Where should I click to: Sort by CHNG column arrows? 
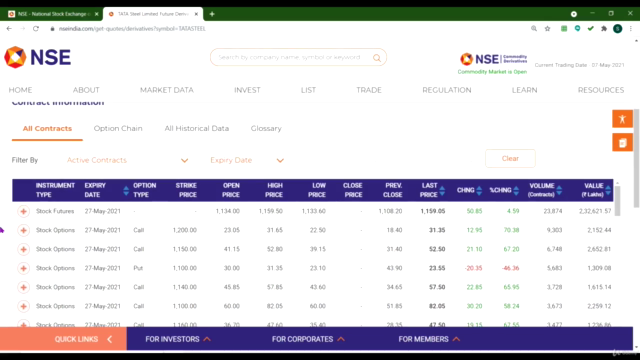(479, 190)
